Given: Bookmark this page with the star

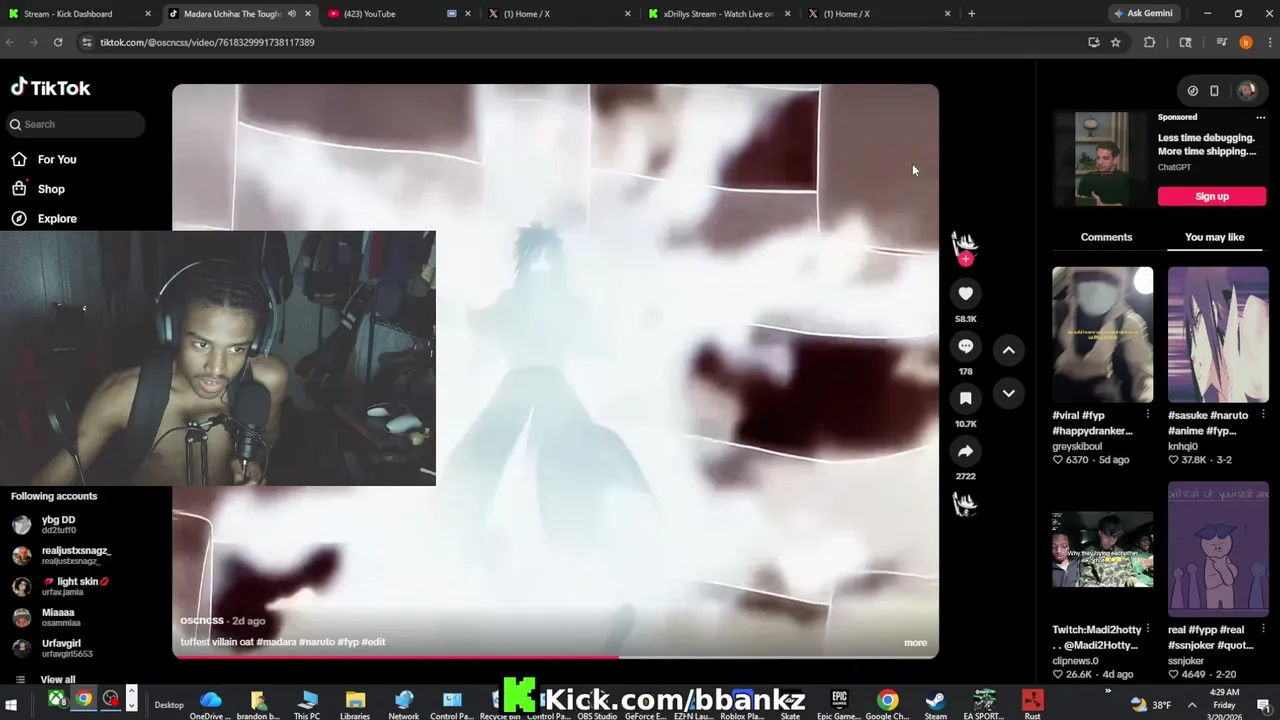Looking at the screenshot, I should tap(1116, 42).
